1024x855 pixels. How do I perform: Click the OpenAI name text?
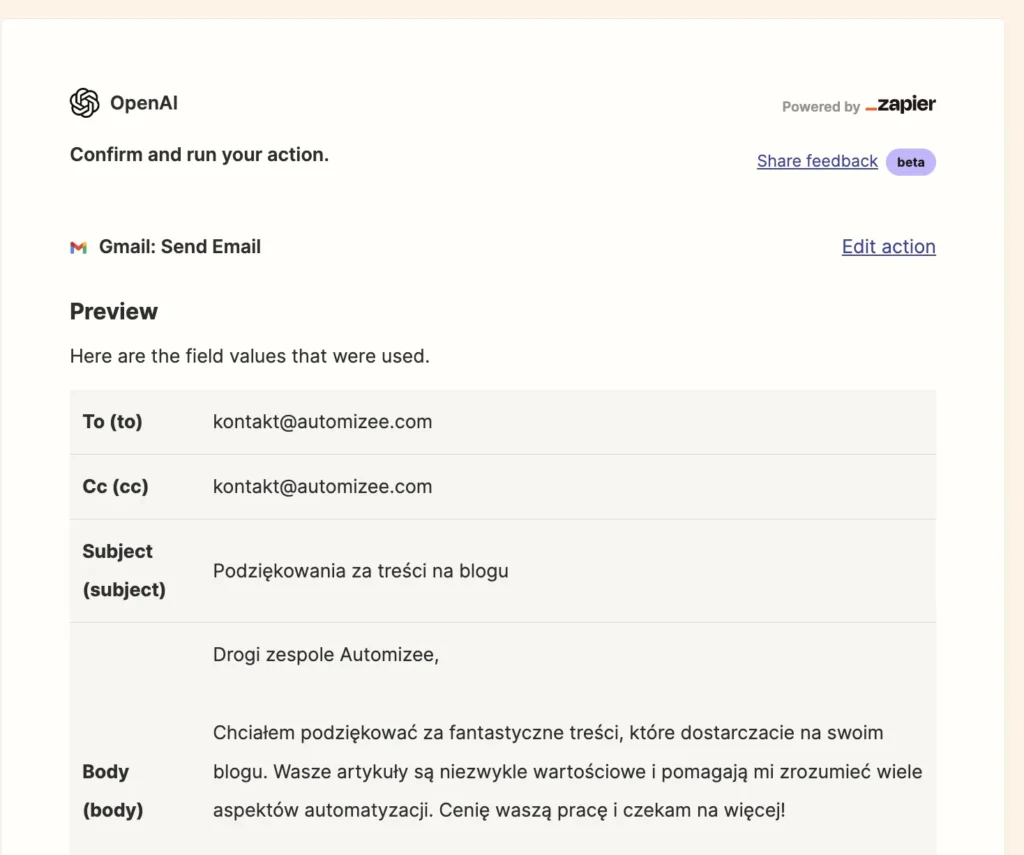click(x=144, y=103)
